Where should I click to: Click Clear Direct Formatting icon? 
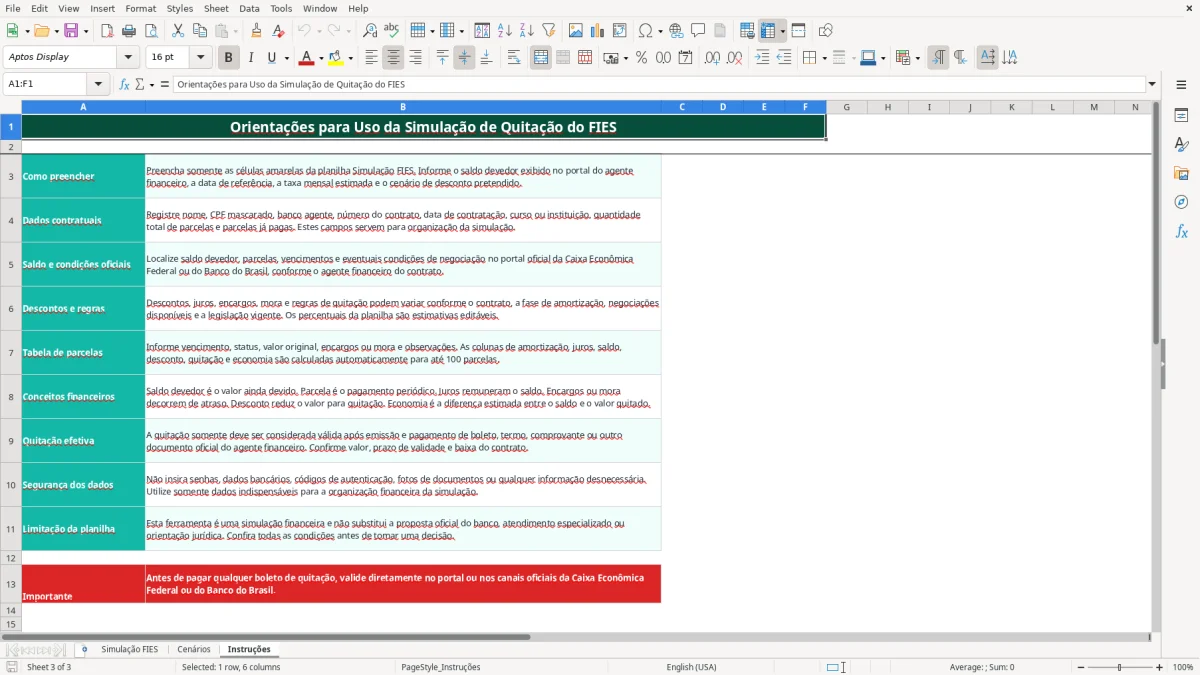pyautogui.click(x=278, y=31)
